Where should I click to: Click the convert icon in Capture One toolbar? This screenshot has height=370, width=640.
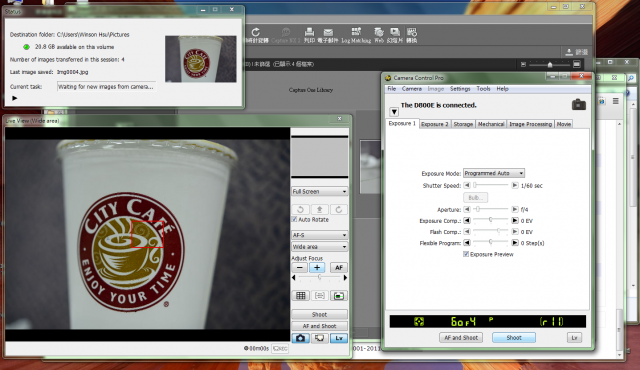[411, 32]
